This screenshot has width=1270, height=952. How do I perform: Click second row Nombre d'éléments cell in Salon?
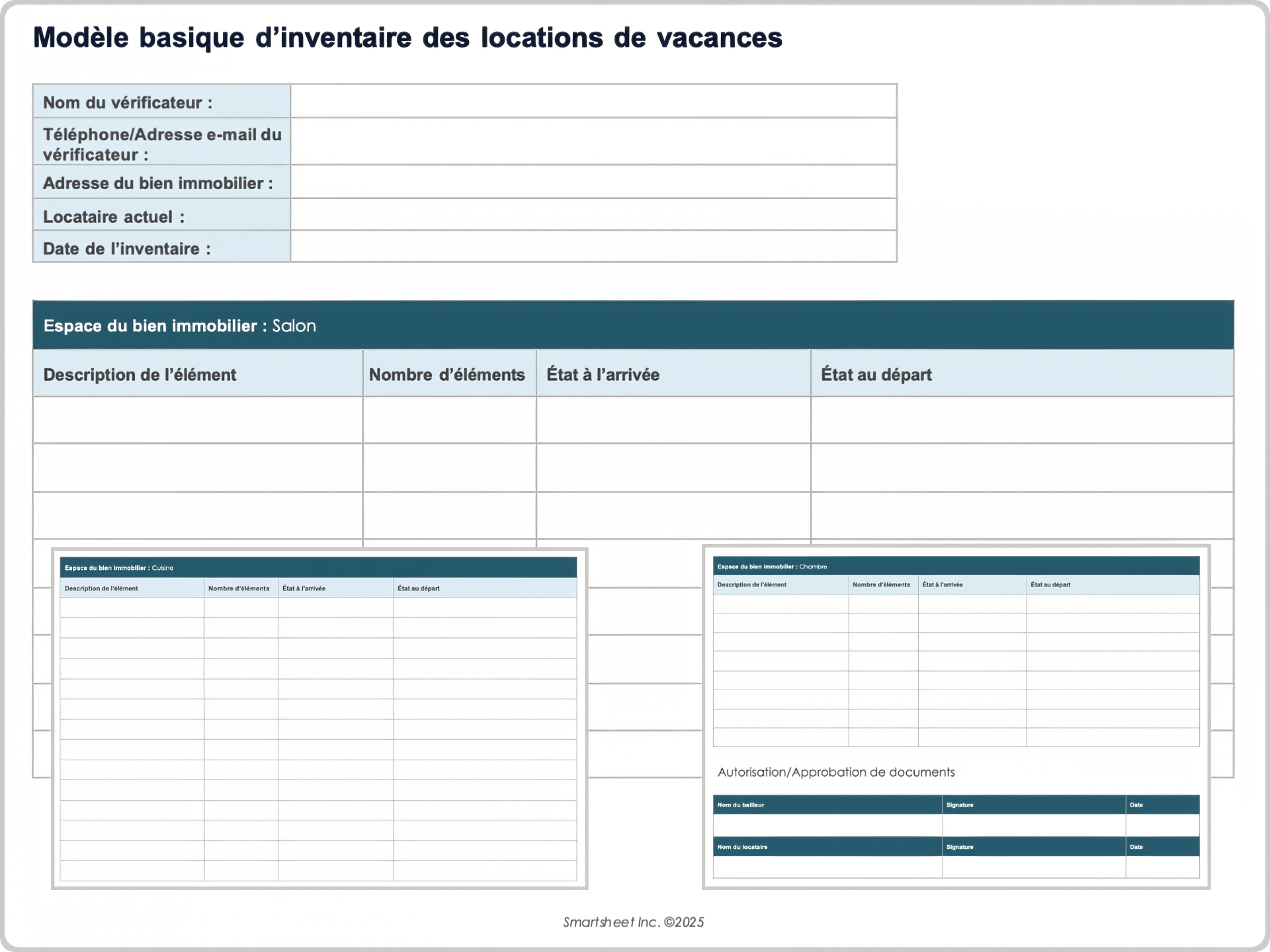pyautogui.click(x=449, y=468)
